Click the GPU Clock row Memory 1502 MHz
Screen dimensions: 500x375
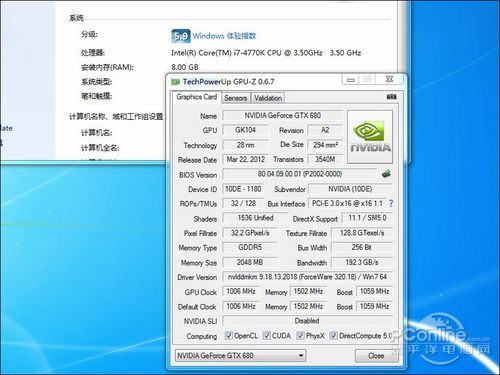308,291
